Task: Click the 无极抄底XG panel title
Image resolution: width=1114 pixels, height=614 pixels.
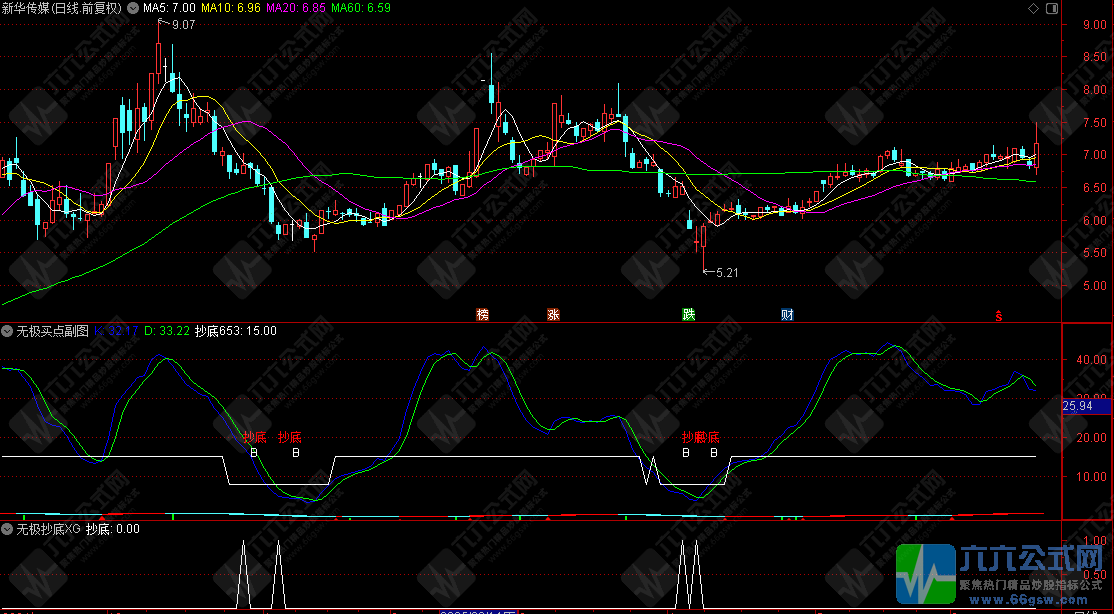Action: point(47,529)
